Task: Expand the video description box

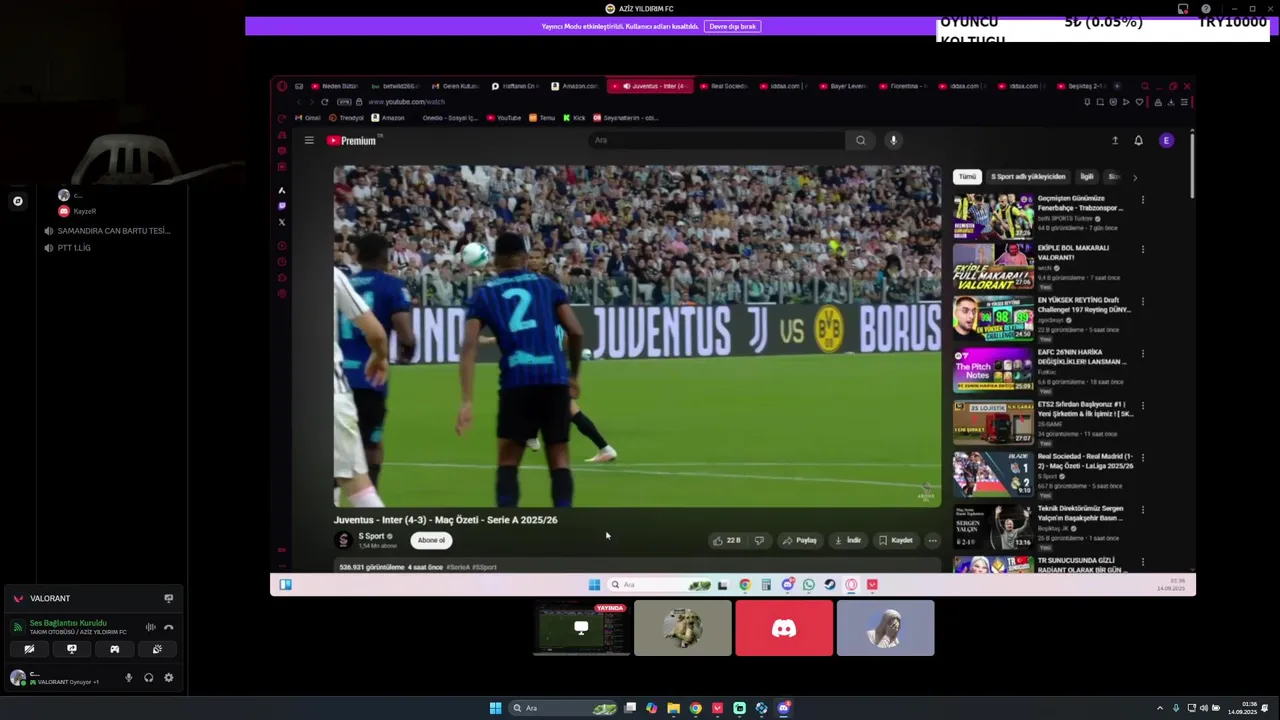Action: coord(637,567)
